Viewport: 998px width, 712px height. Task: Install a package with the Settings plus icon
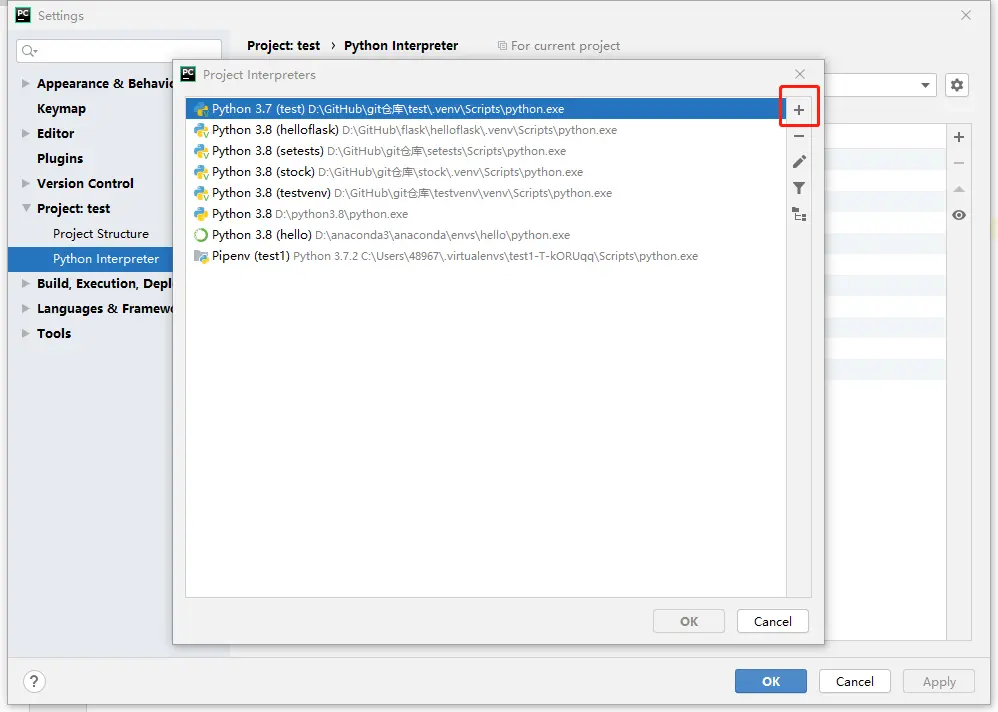point(959,137)
